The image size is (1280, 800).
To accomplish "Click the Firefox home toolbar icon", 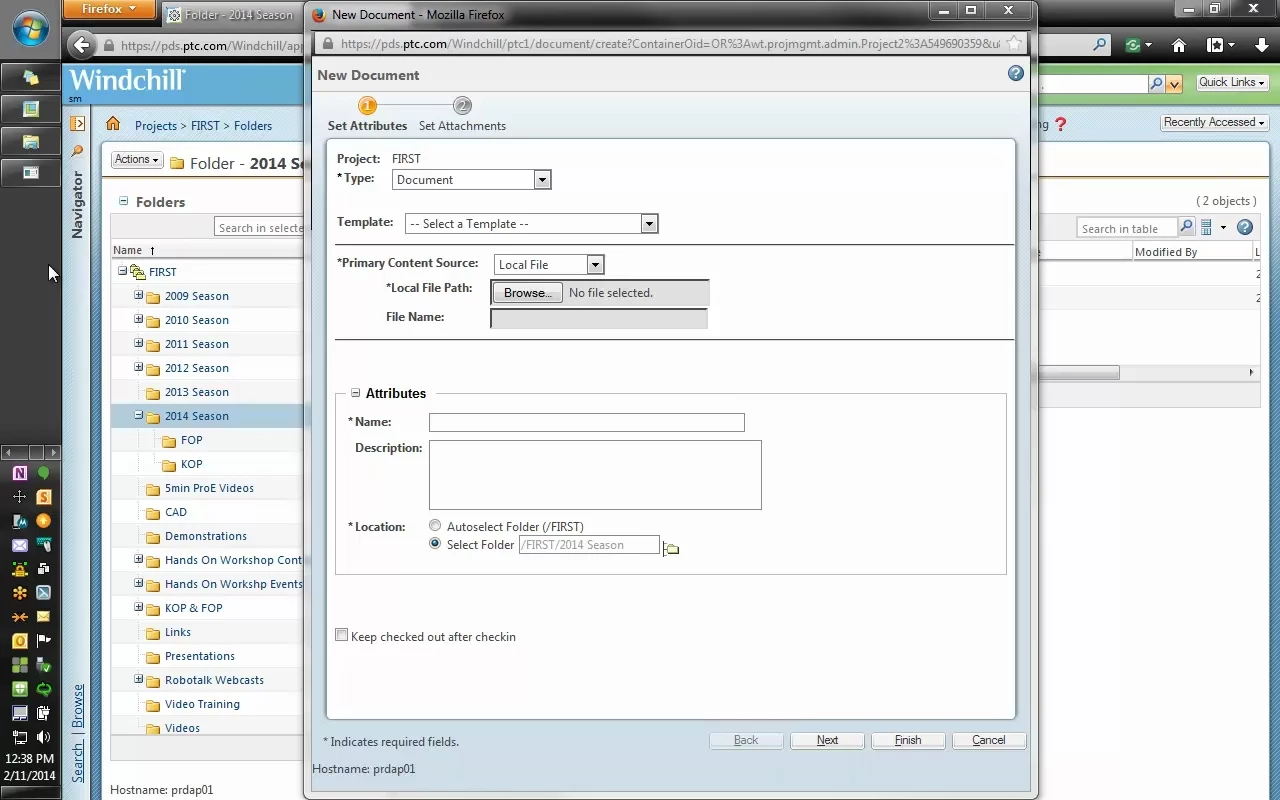I will [x=1179, y=45].
